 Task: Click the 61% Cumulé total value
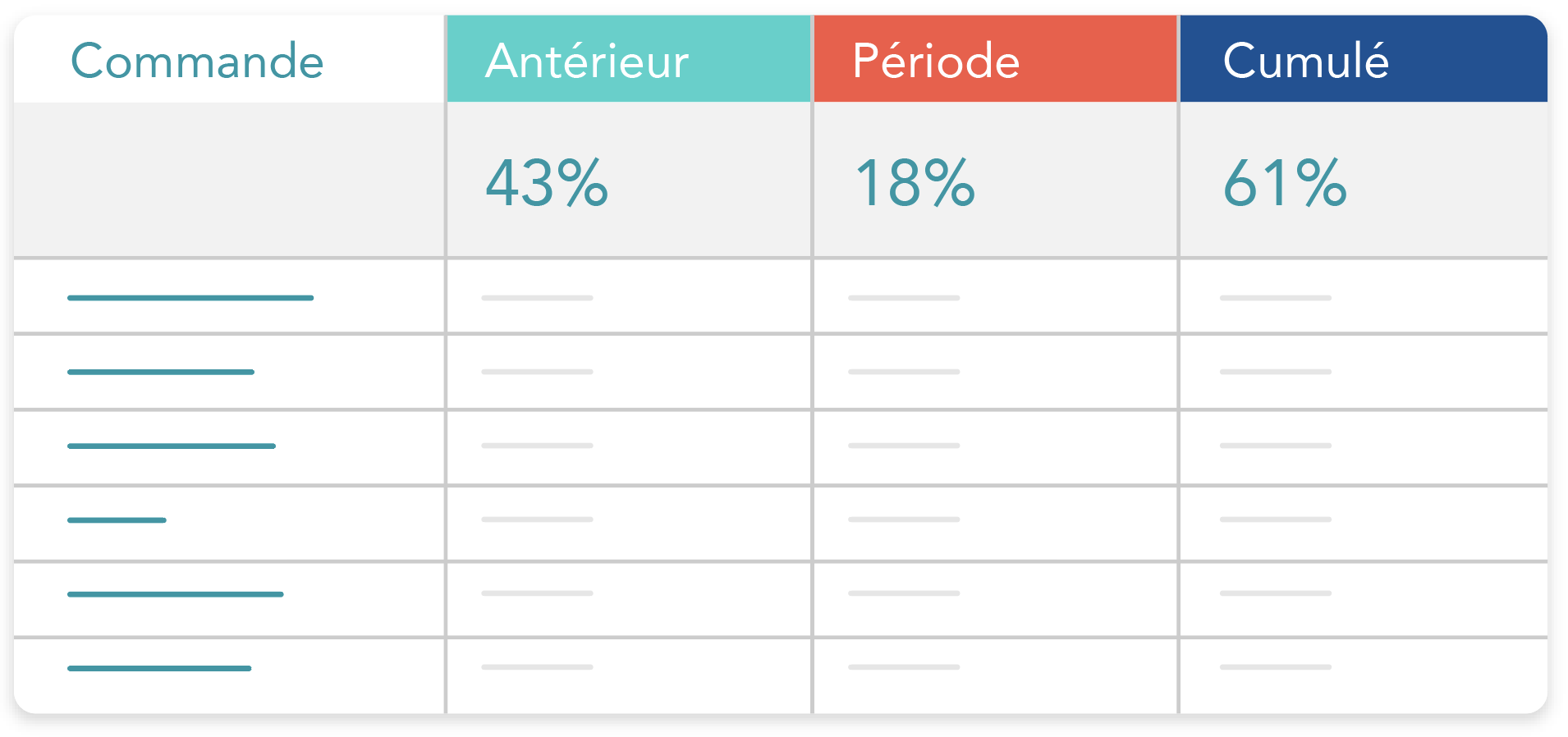(x=1285, y=182)
